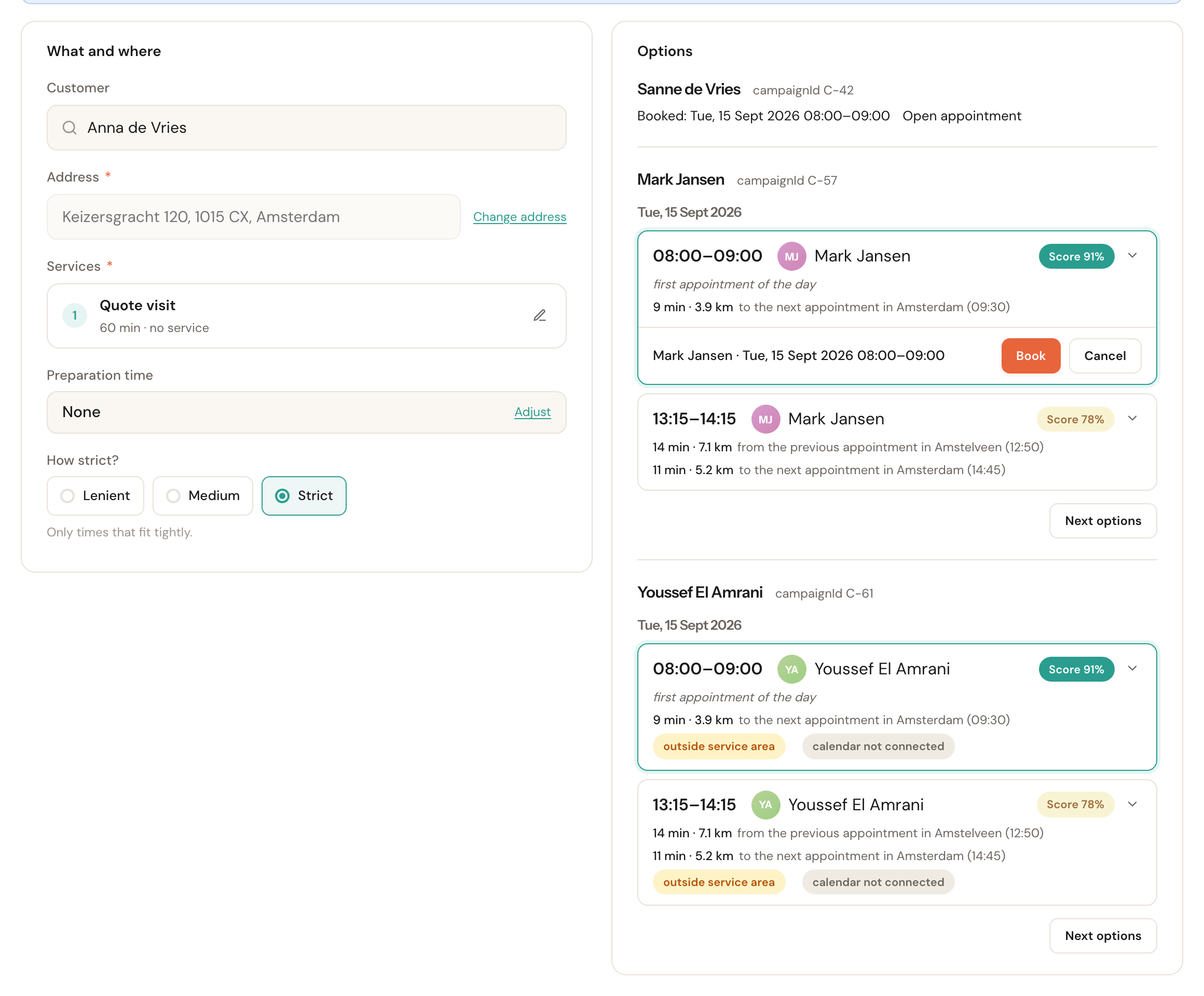This screenshot has width=1204, height=996.
Task: Click the MJ avatar in 08:00–09:00 slot
Action: pyautogui.click(x=791, y=256)
